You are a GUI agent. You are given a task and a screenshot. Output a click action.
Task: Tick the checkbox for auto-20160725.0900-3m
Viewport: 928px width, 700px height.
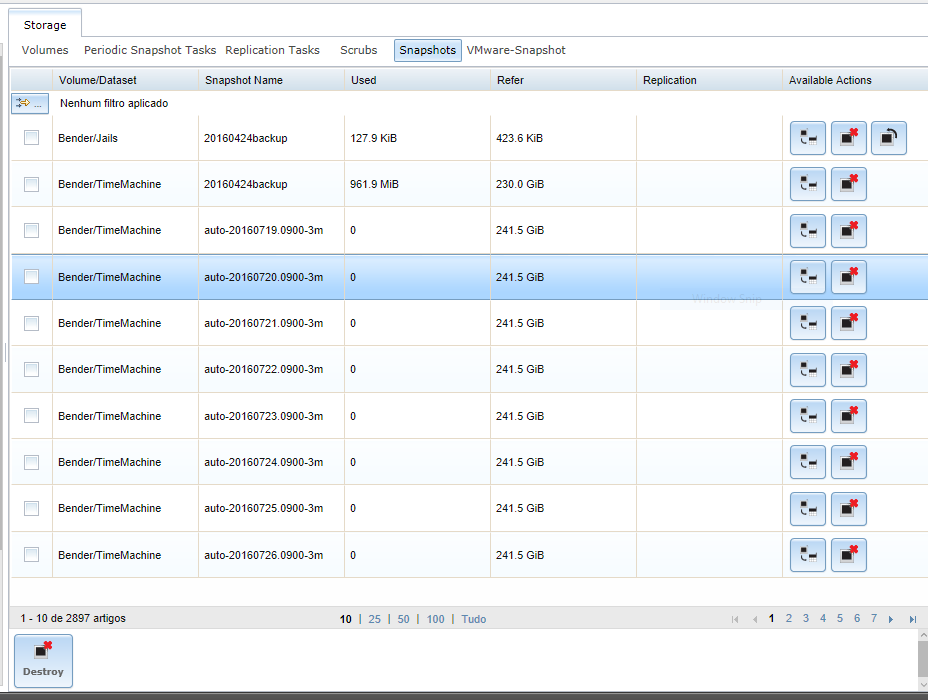tap(32, 508)
